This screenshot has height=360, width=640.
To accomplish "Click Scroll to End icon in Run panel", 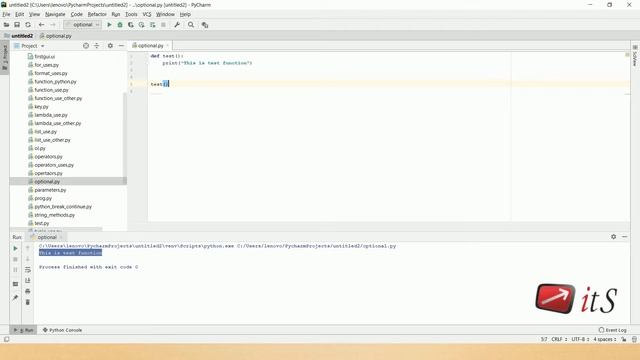I will (28, 280).
